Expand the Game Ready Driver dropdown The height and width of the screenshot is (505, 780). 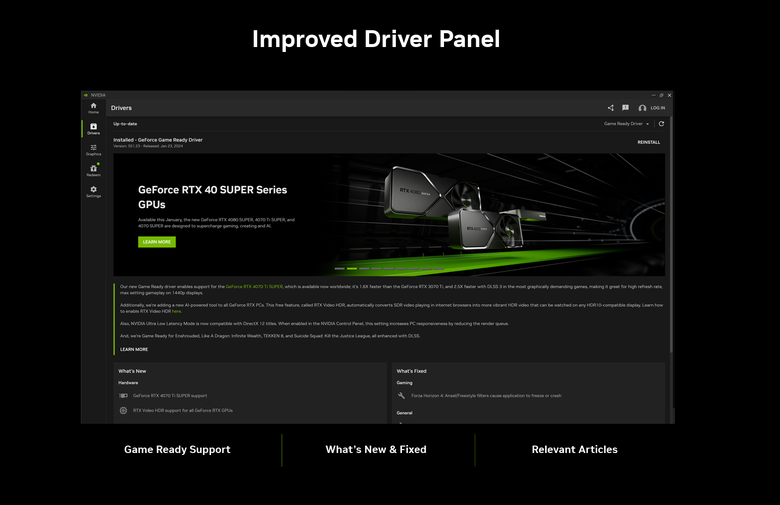(626, 124)
